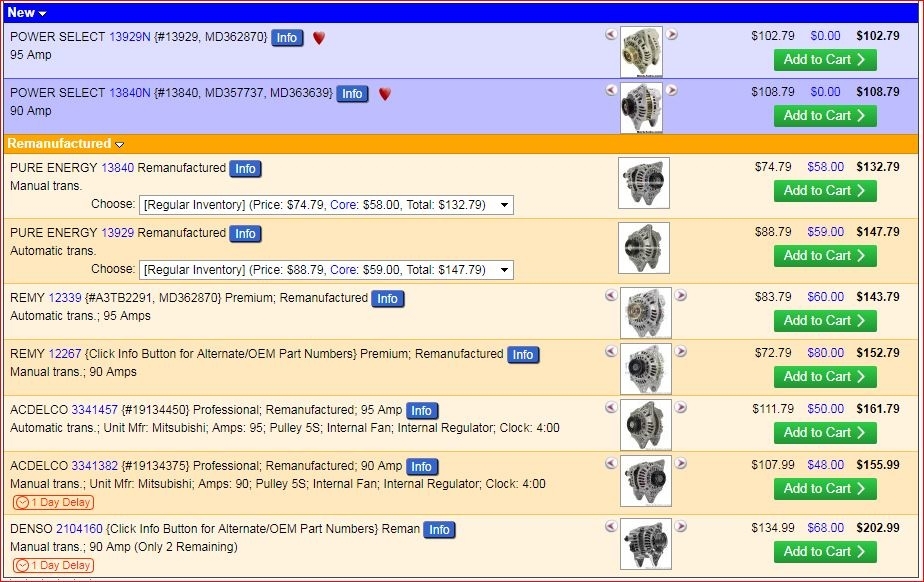Add PURE ENERGY 13929 to cart
924x582 pixels.
coord(825,256)
